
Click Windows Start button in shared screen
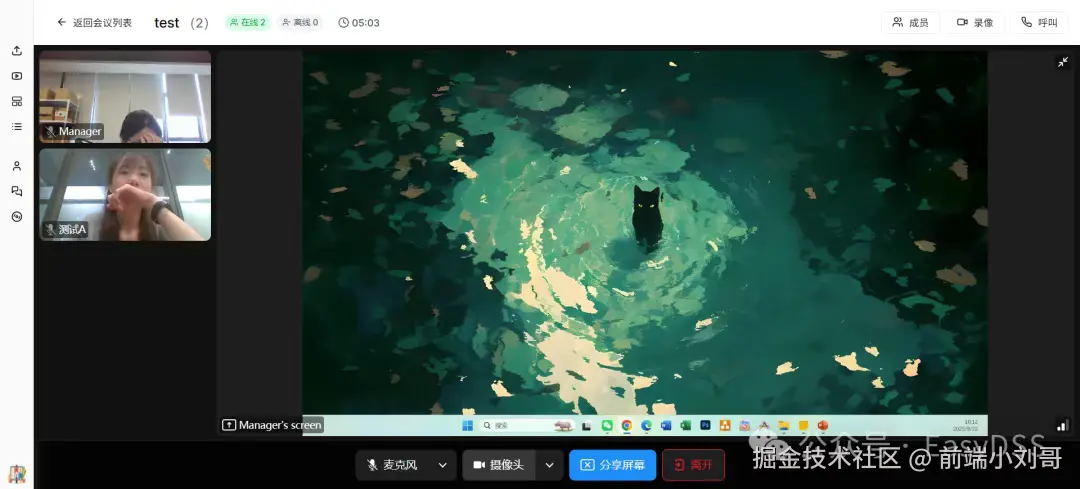(x=468, y=426)
